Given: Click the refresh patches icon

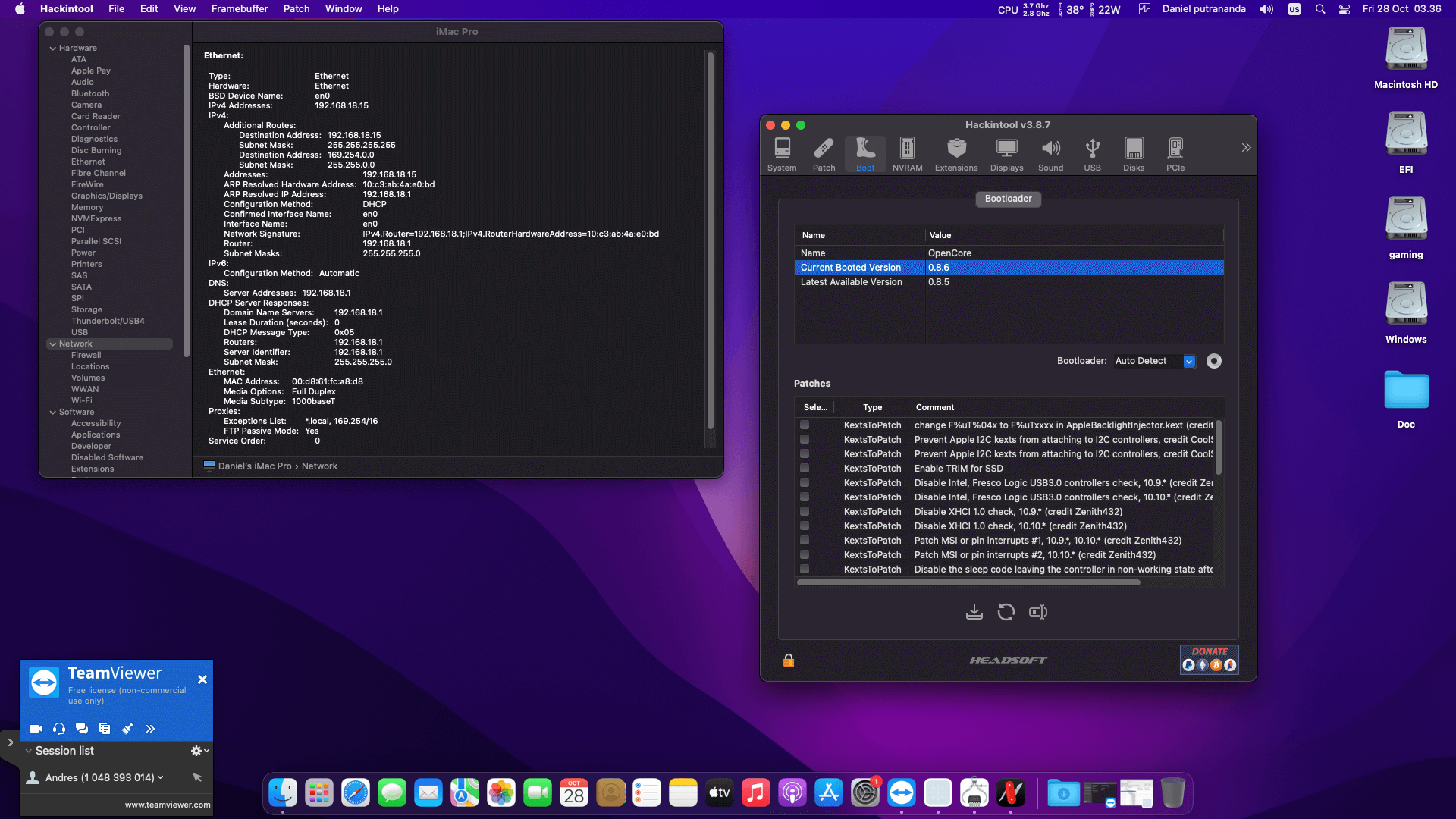Looking at the screenshot, I should pos(1006,612).
